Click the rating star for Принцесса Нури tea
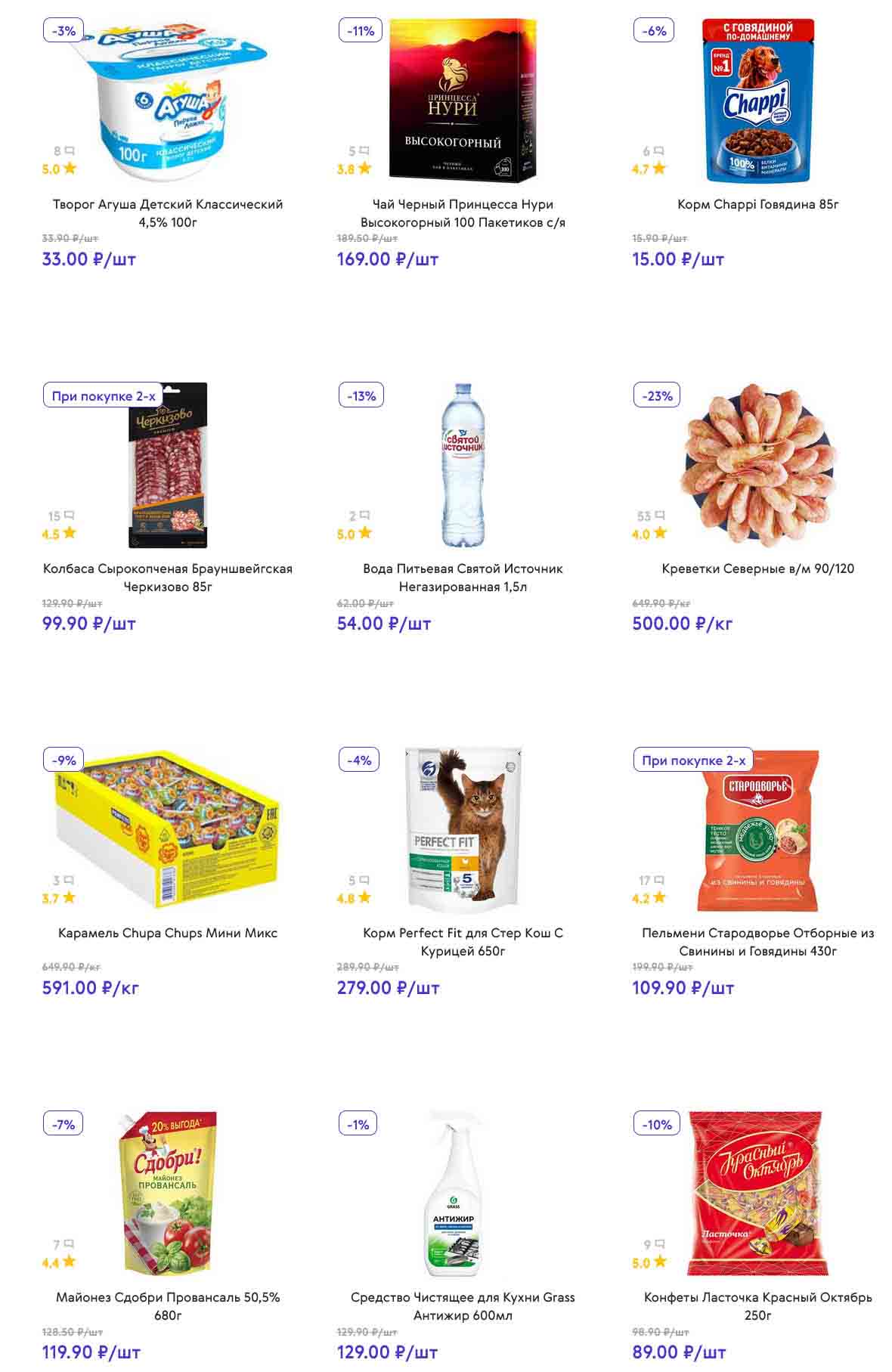 click(x=364, y=169)
